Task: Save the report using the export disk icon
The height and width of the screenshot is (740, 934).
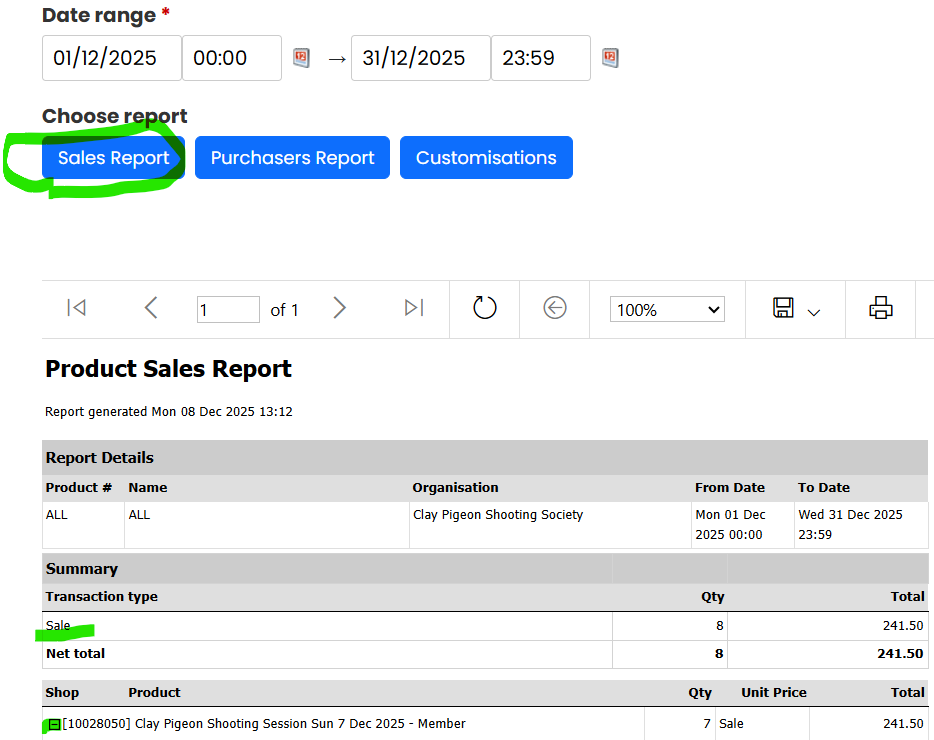Action: pyautogui.click(x=785, y=308)
